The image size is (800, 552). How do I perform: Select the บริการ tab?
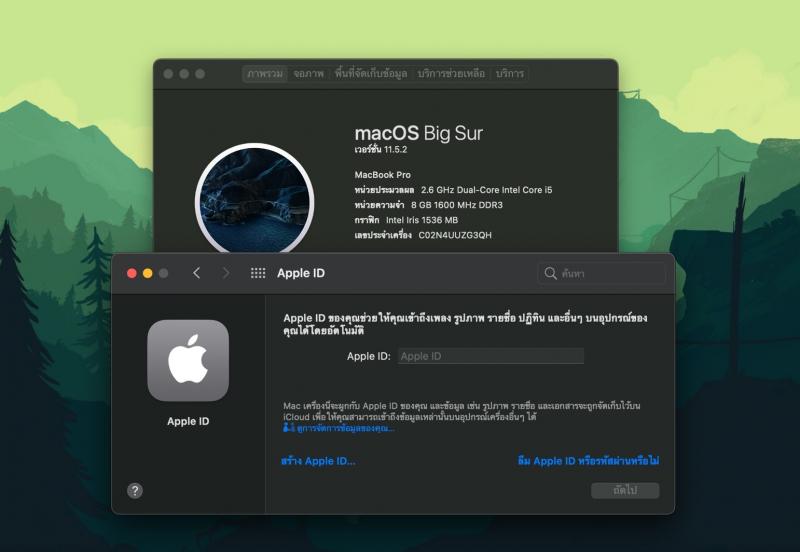[510, 73]
